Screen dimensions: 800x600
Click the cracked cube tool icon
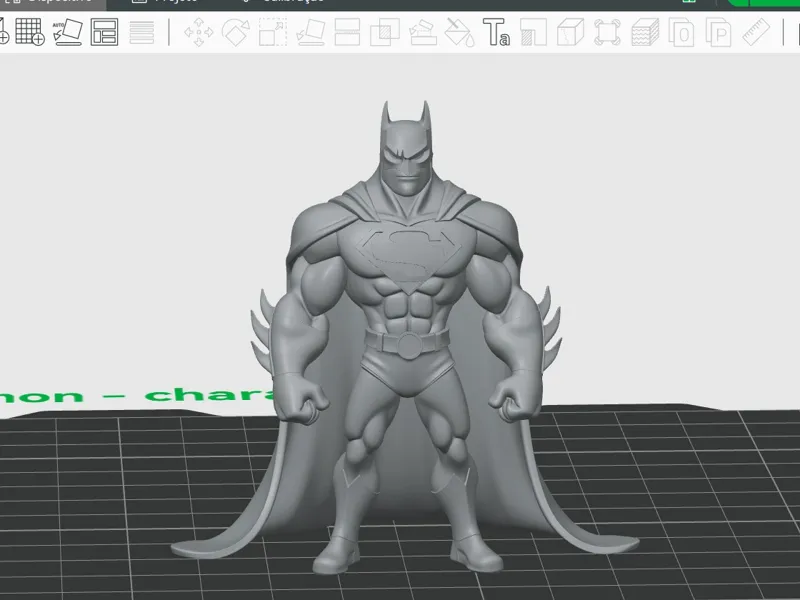coord(570,32)
